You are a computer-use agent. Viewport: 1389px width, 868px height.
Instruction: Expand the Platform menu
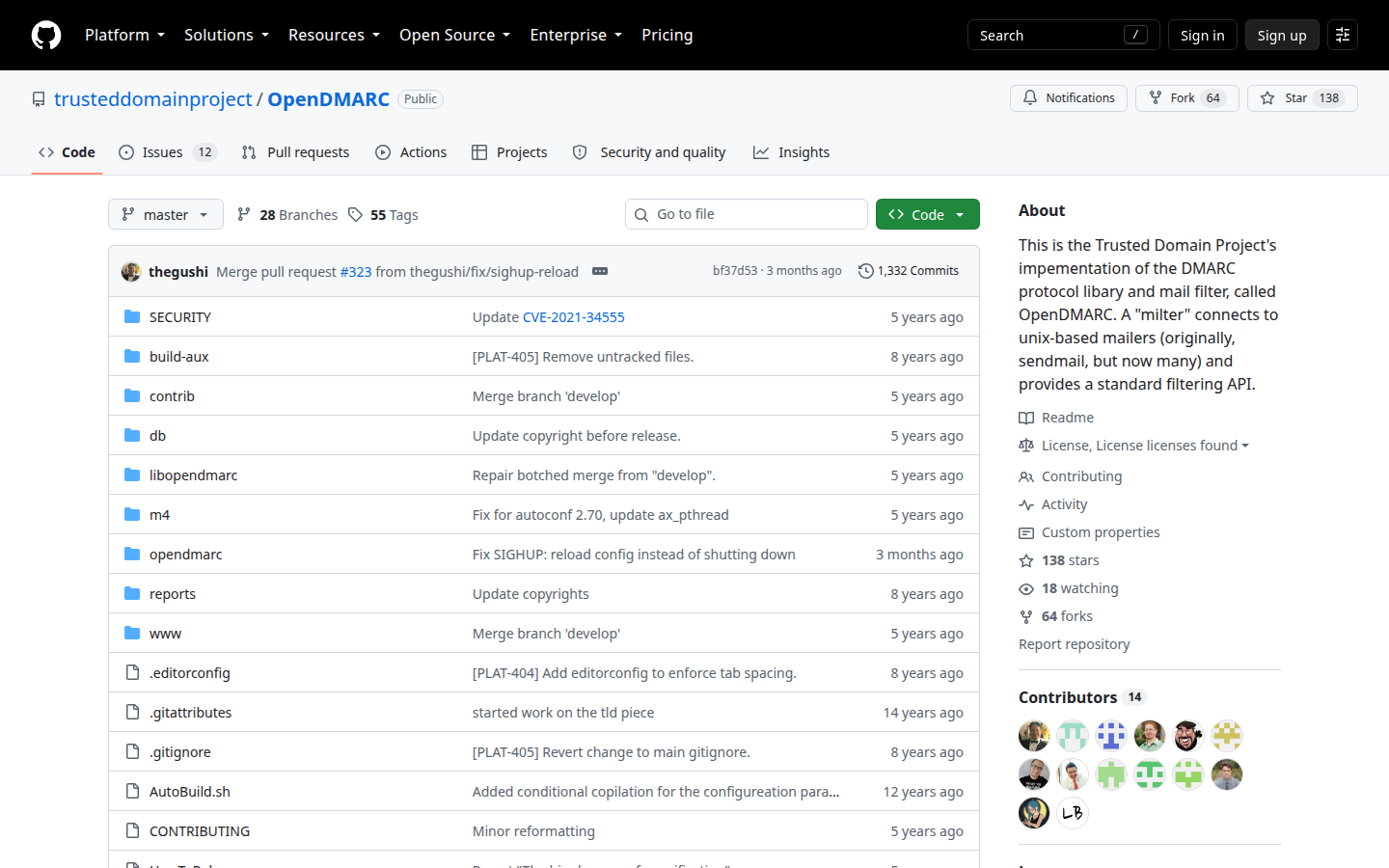(x=124, y=35)
